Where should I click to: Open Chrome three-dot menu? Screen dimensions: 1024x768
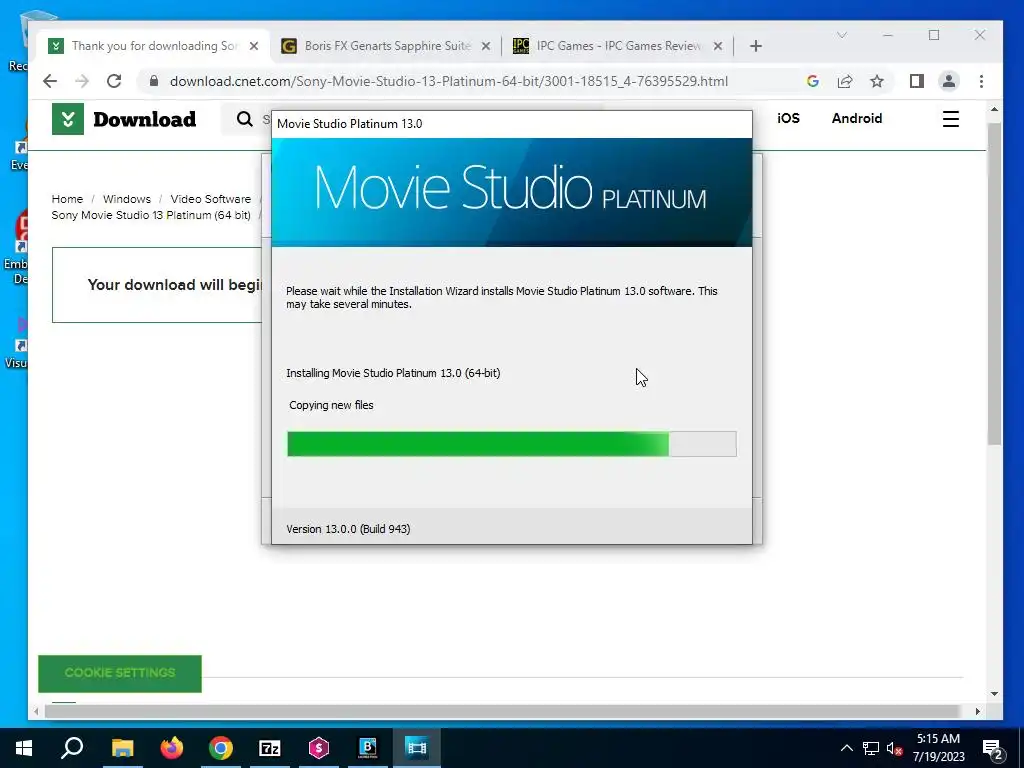pyautogui.click(x=981, y=81)
